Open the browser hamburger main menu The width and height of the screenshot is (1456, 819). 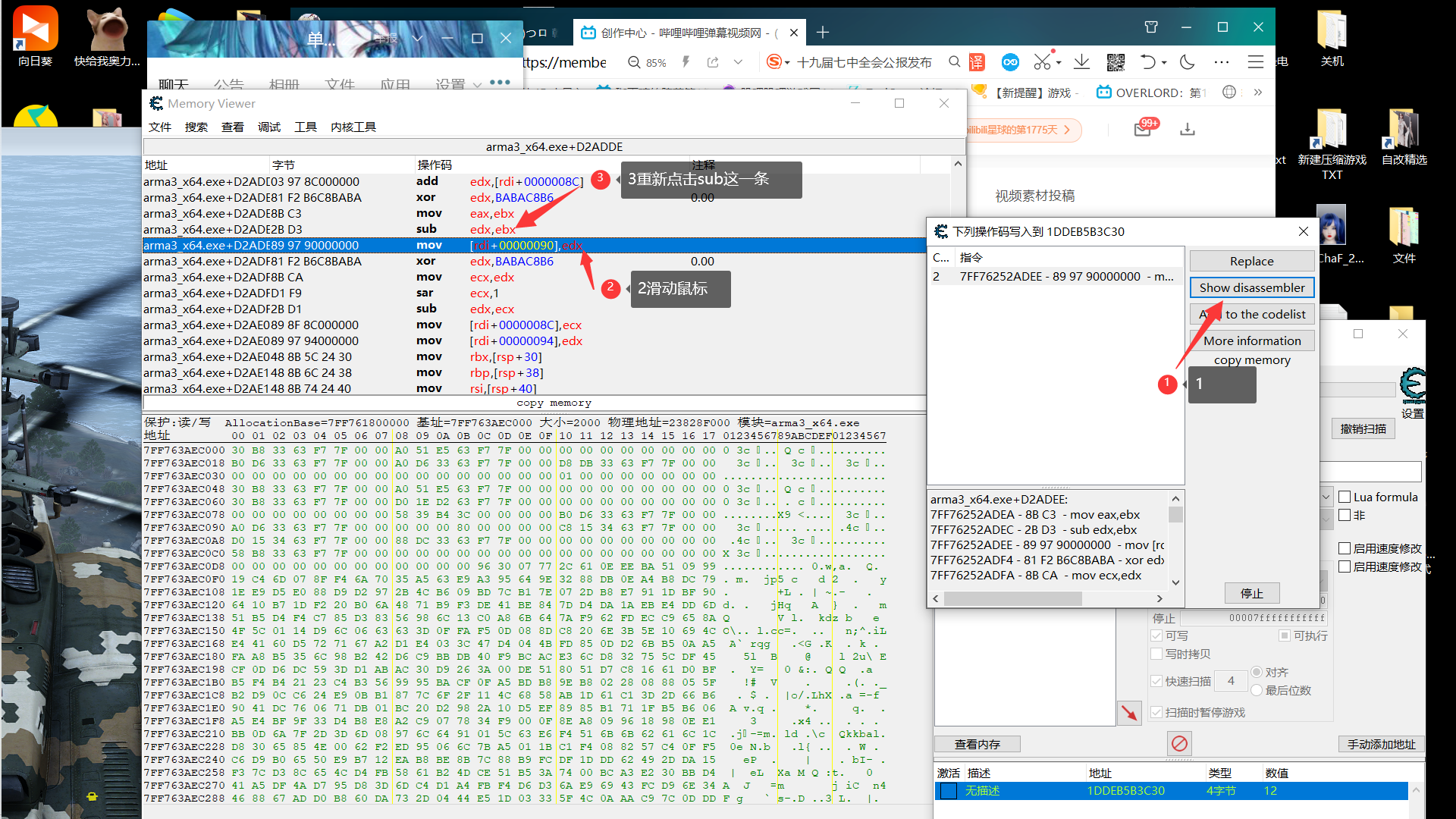(1256, 62)
